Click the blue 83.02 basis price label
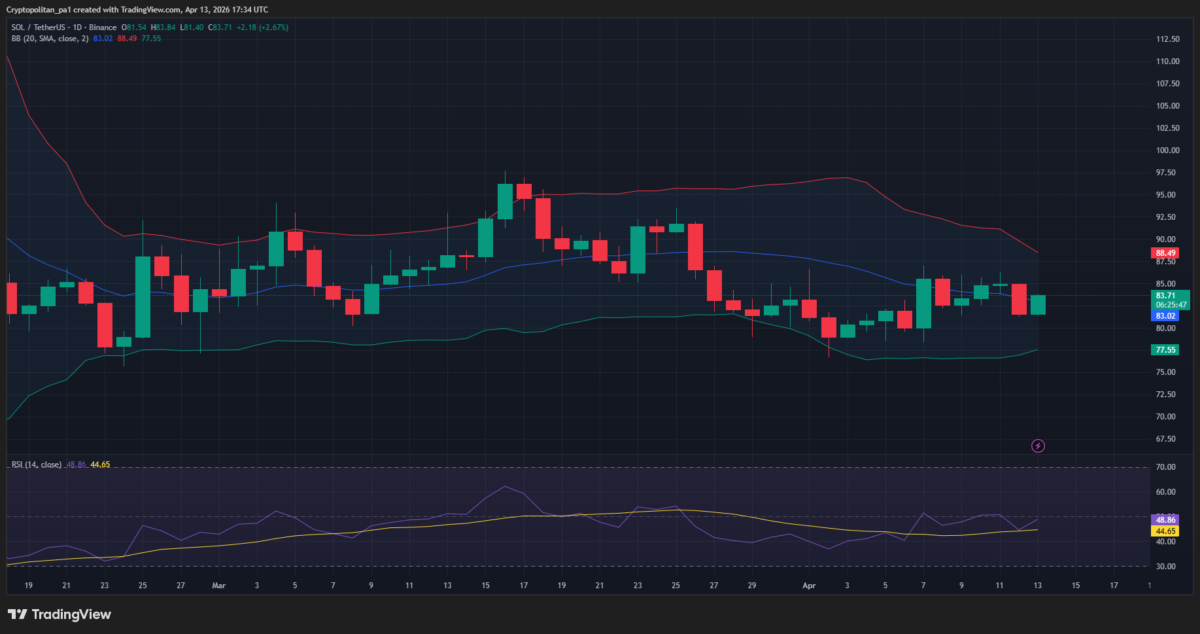Viewport: 1200px width, 634px height. [1163, 316]
